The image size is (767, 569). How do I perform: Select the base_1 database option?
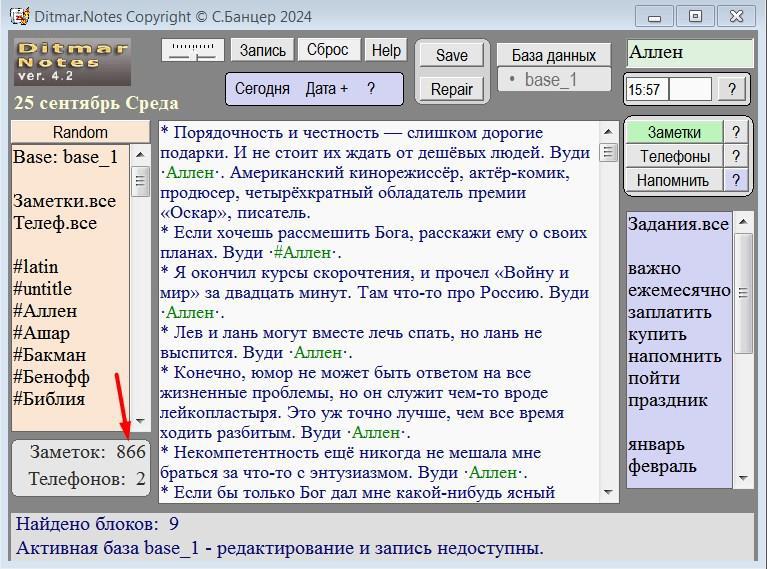point(553,80)
